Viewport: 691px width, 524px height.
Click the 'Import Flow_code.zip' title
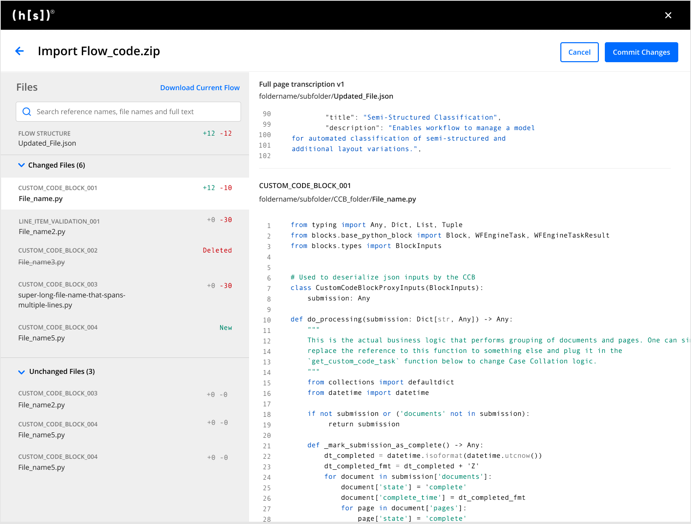[99, 51]
